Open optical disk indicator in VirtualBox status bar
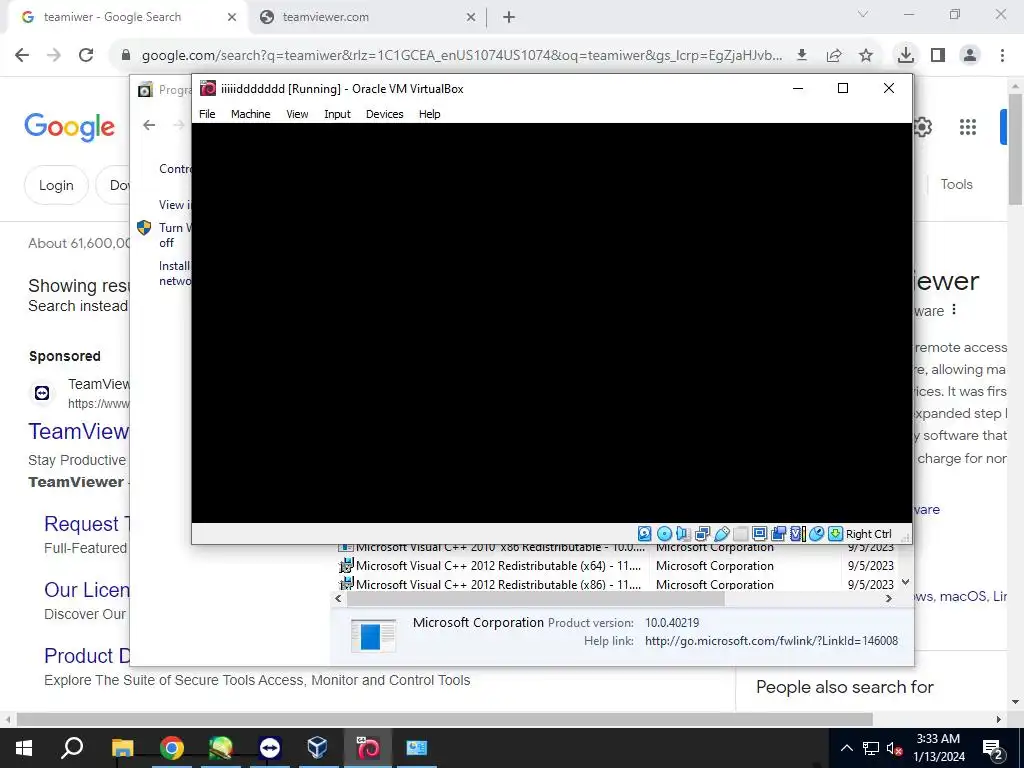Screen dimensions: 1024x768 tap(664, 534)
